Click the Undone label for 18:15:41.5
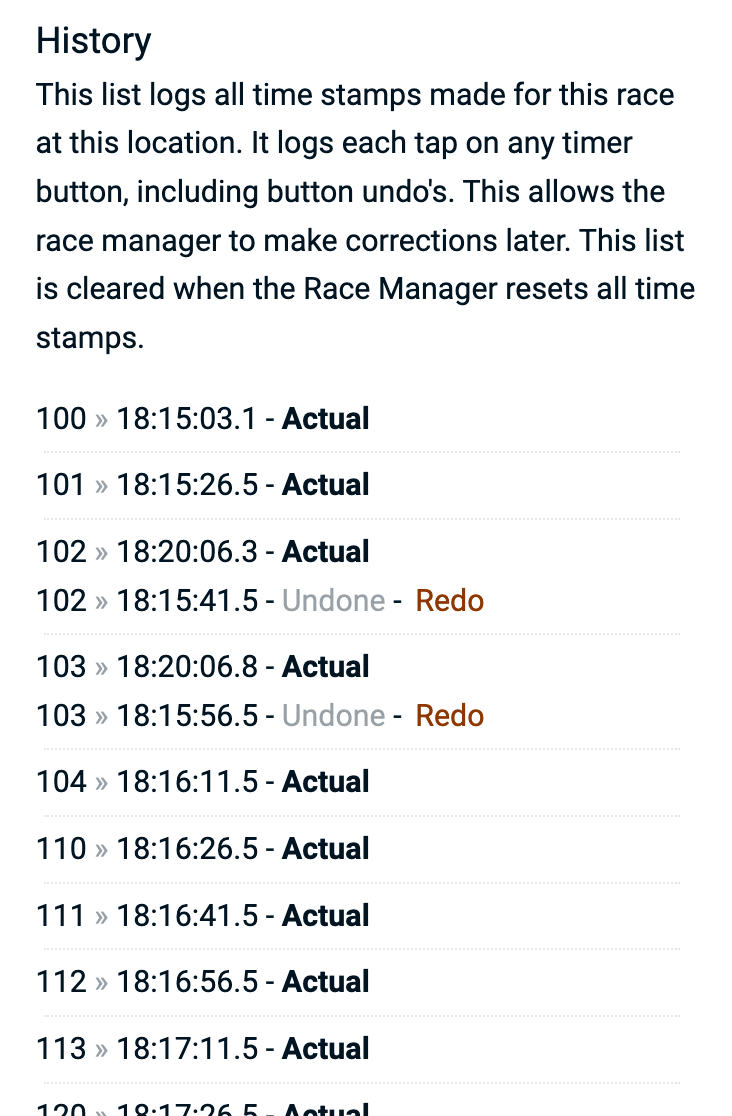The width and height of the screenshot is (732, 1116). point(333,601)
